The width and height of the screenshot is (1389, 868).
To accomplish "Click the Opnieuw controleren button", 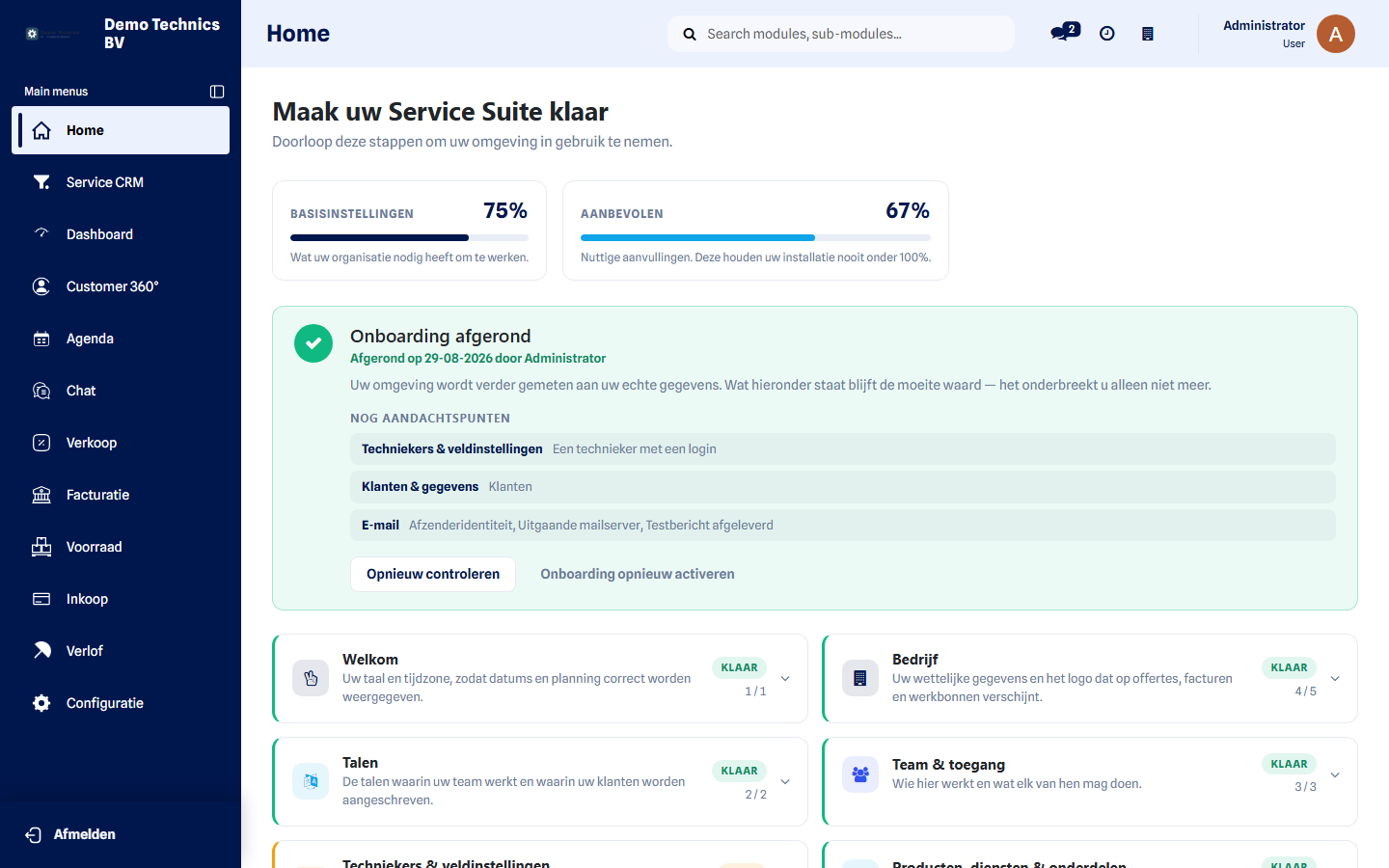I will 433,574.
